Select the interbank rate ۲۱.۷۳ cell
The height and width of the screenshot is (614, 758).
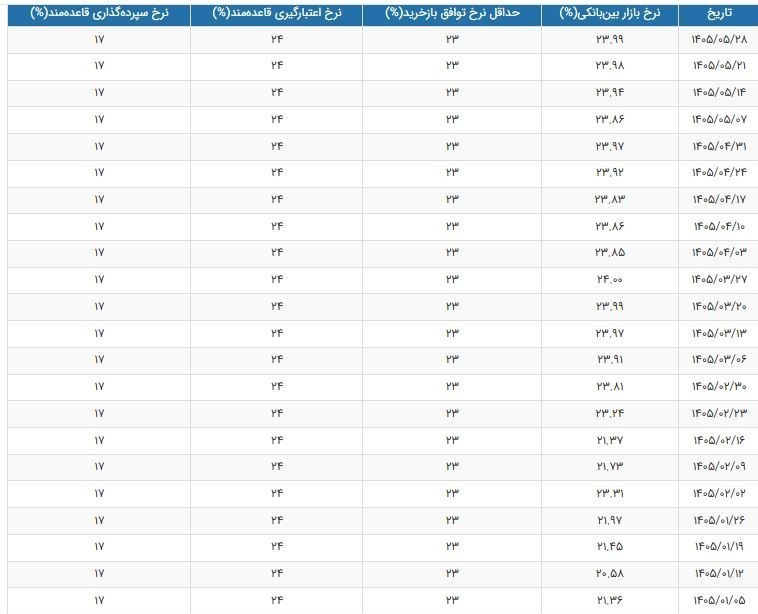point(610,467)
